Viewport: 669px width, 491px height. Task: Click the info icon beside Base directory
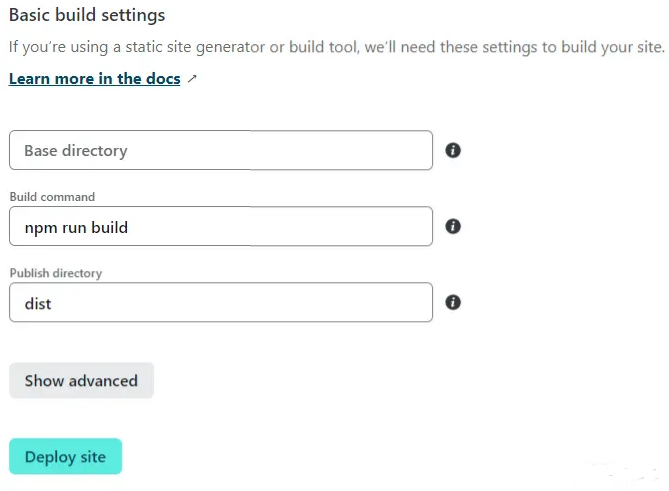[453, 150]
